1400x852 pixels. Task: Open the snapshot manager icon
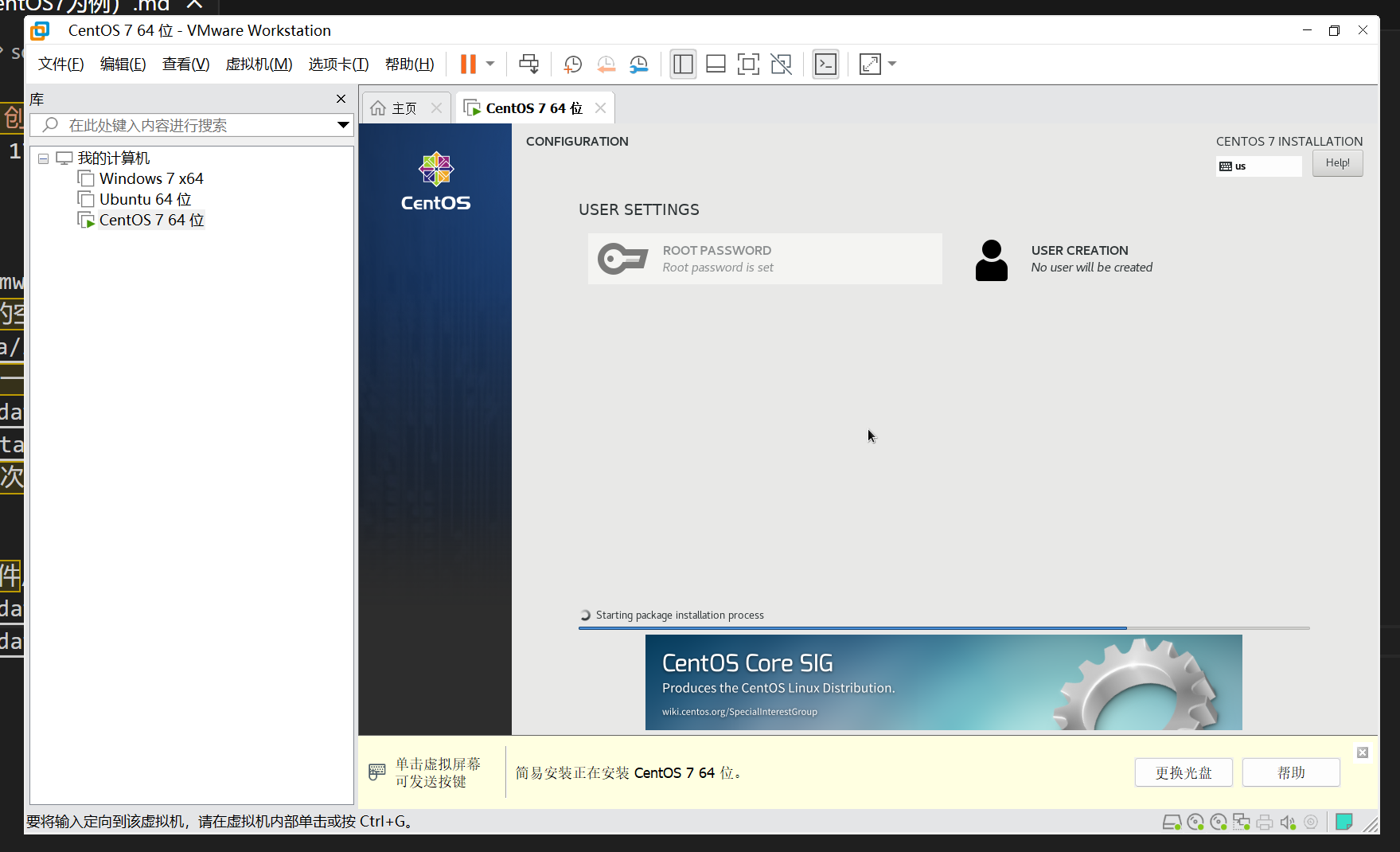(638, 64)
